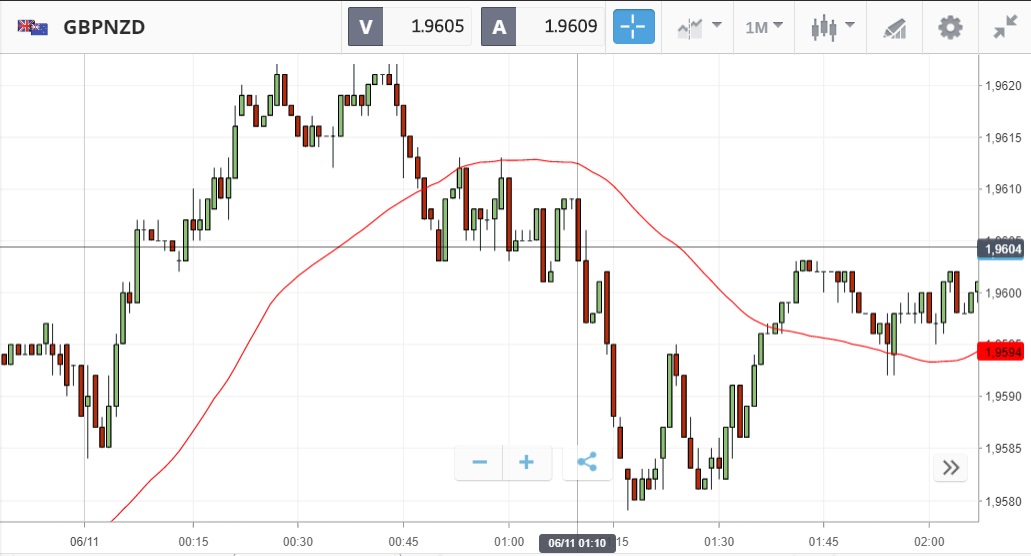Screen dimensions: 1031x556
Task: Open the 1M timeframe dropdown
Action: coord(764,27)
